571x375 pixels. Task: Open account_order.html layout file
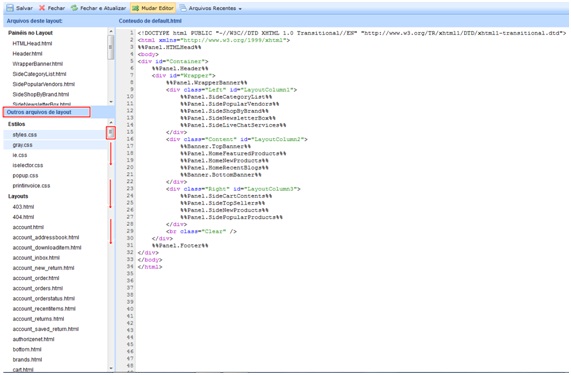point(36,278)
